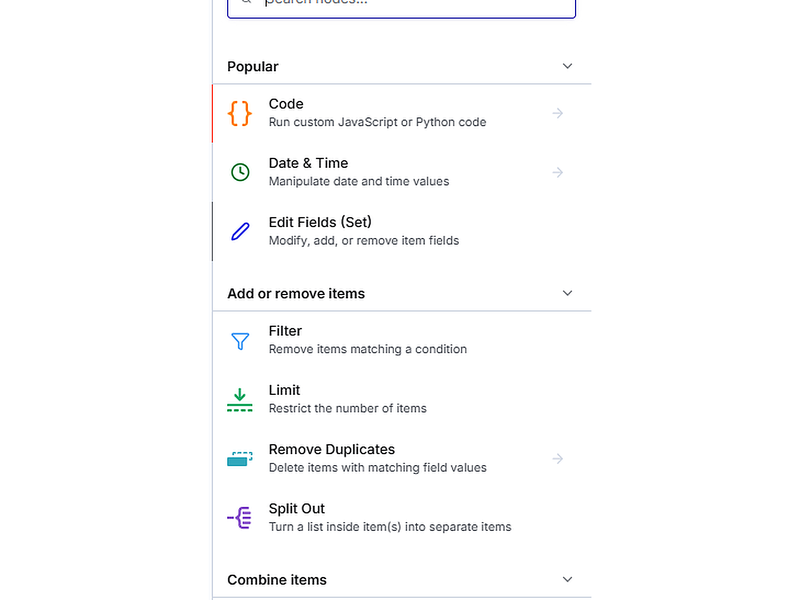
Task: Select the Edit Fields (Set) node
Action: [x=402, y=232]
